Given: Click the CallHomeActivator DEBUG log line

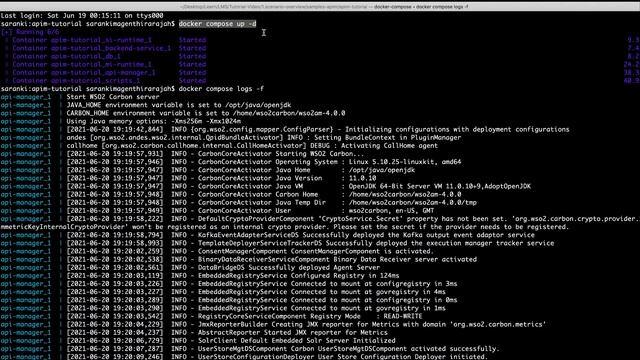Looking at the screenshot, I should pyautogui.click(x=219, y=146).
